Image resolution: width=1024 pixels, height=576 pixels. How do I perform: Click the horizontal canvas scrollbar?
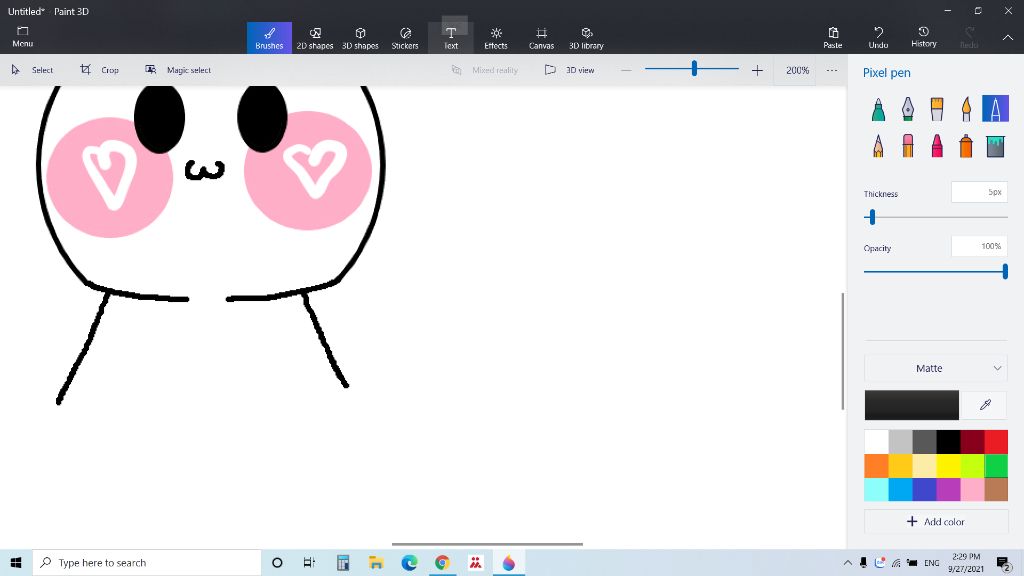tap(487, 543)
